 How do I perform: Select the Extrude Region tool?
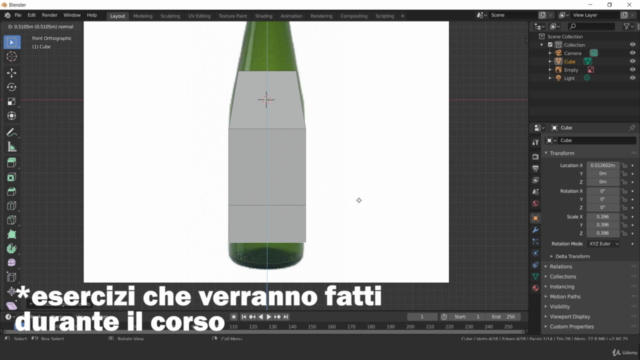pyautogui.click(x=12, y=162)
